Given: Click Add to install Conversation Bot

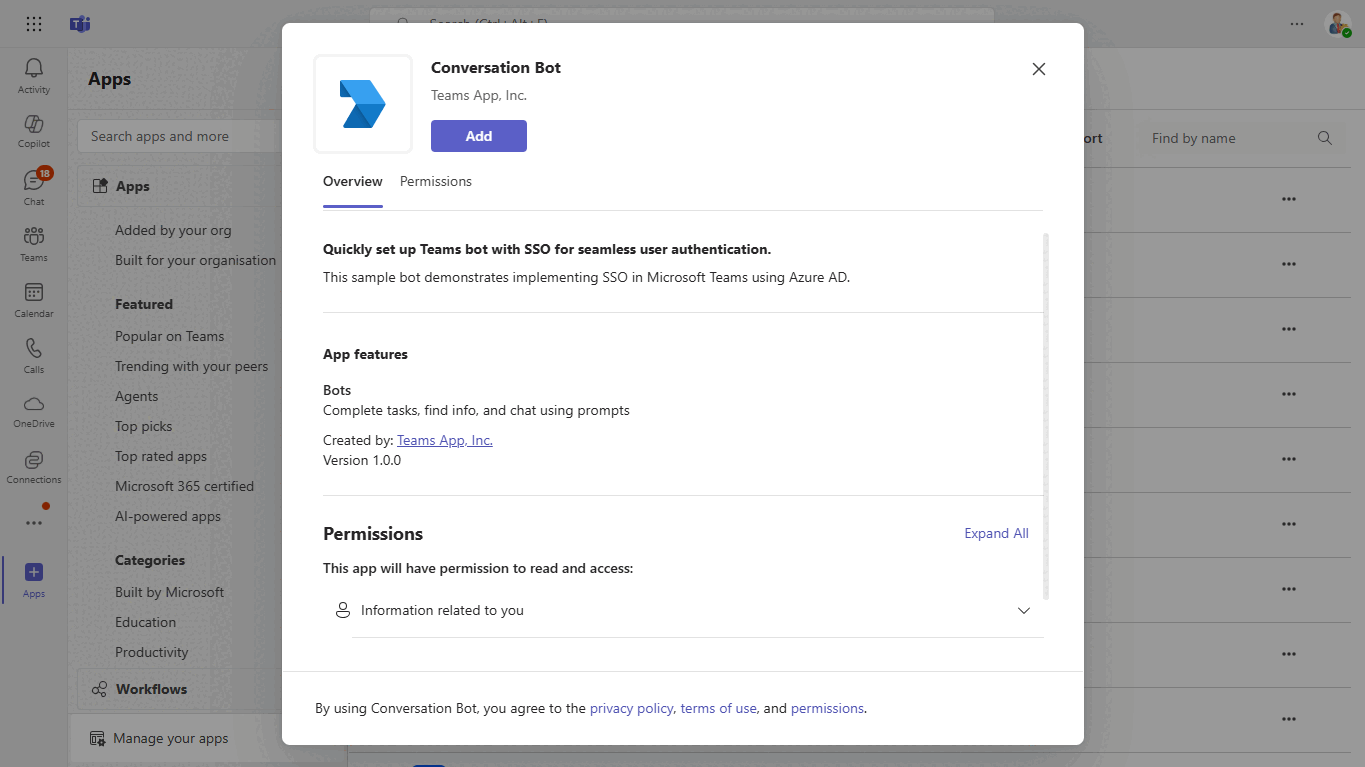Looking at the screenshot, I should pyautogui.click(x=478, y=135).
